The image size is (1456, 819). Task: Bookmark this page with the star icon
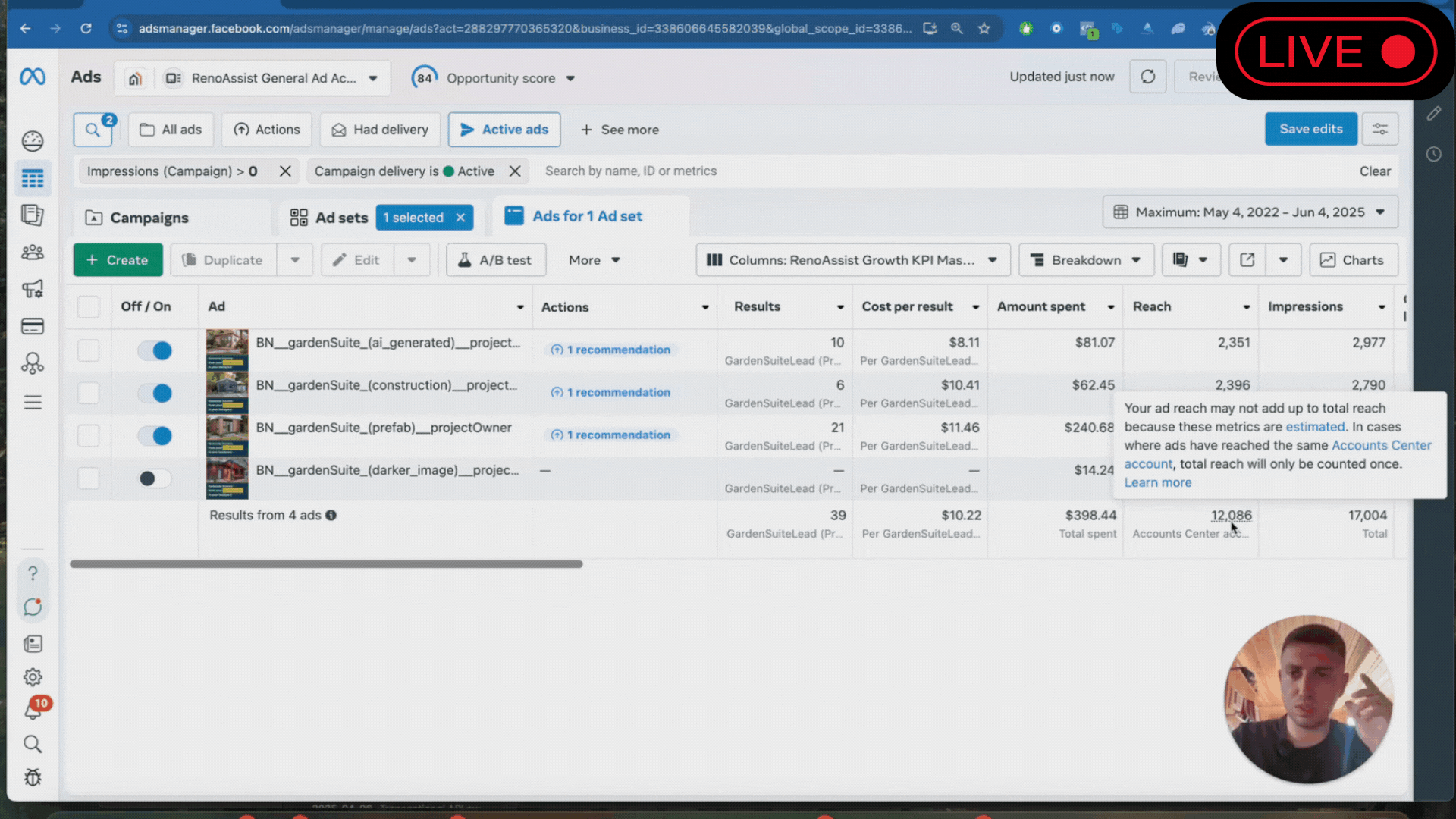tap(984, 28)
